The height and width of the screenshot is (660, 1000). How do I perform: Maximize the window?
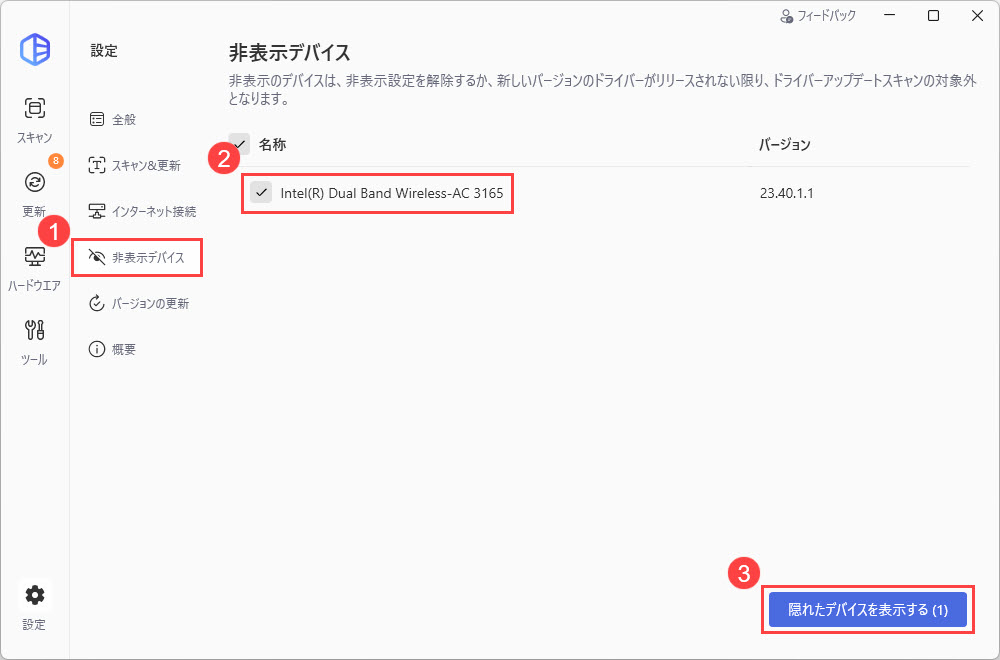(933, 16)
